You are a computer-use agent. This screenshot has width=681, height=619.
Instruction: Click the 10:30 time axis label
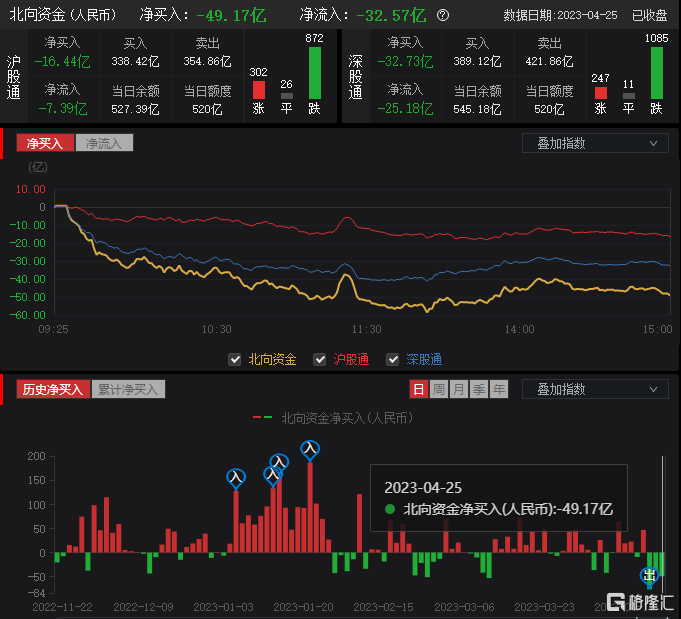coord(216,329)
